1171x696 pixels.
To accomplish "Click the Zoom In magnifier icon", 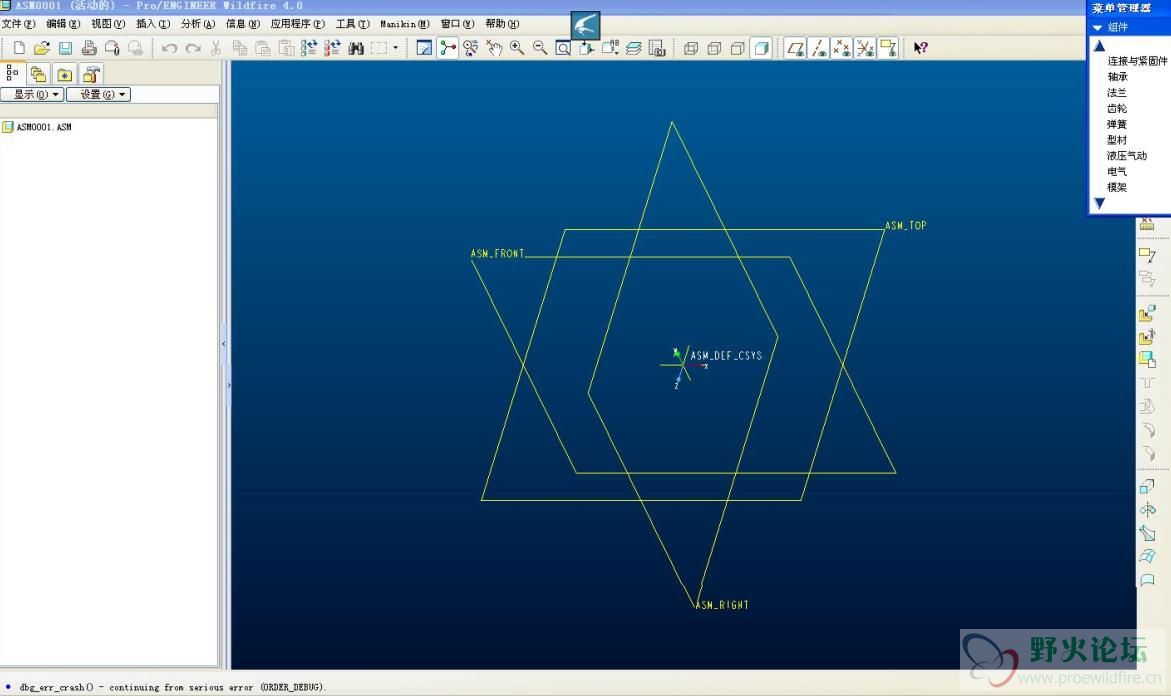I will 517,49.
